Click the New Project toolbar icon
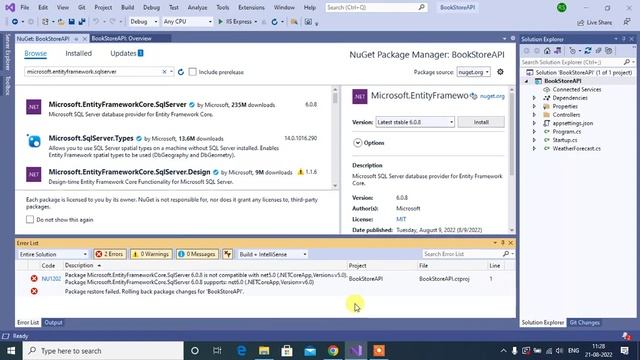 (x=45, y=22)
